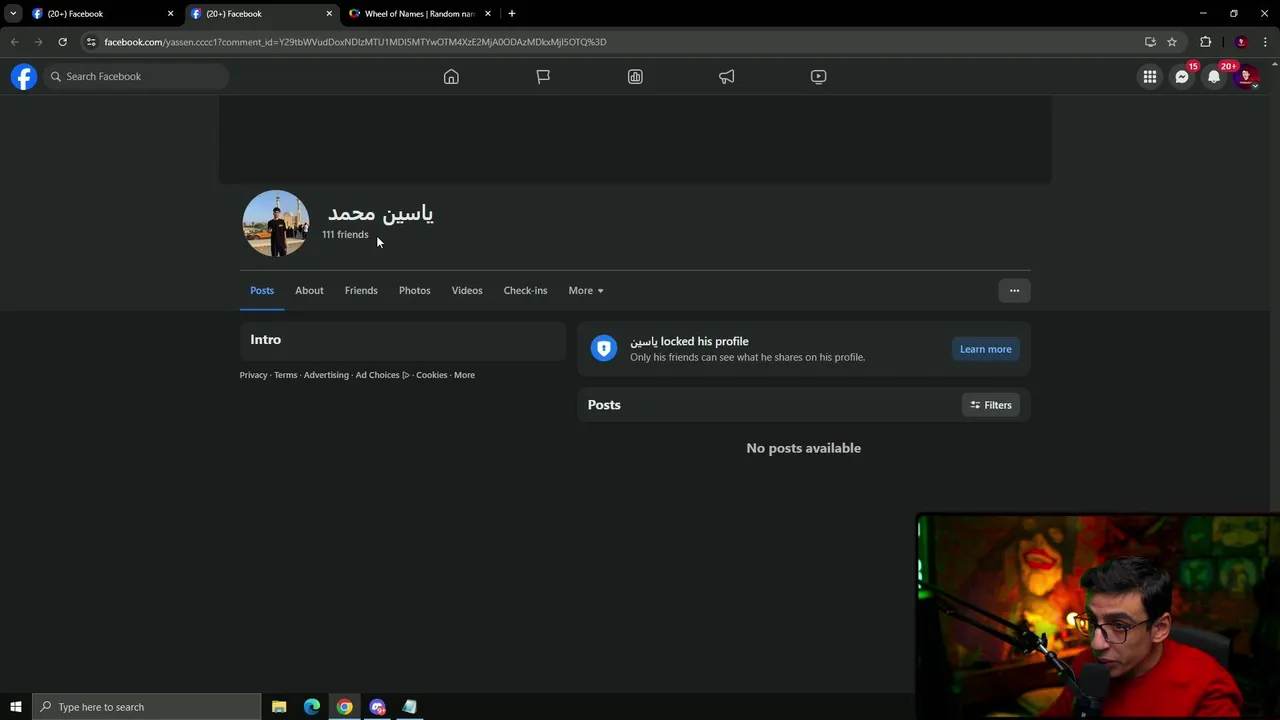
Task: Click the Windows taskbar search box
Action: (x=147, y=707)
